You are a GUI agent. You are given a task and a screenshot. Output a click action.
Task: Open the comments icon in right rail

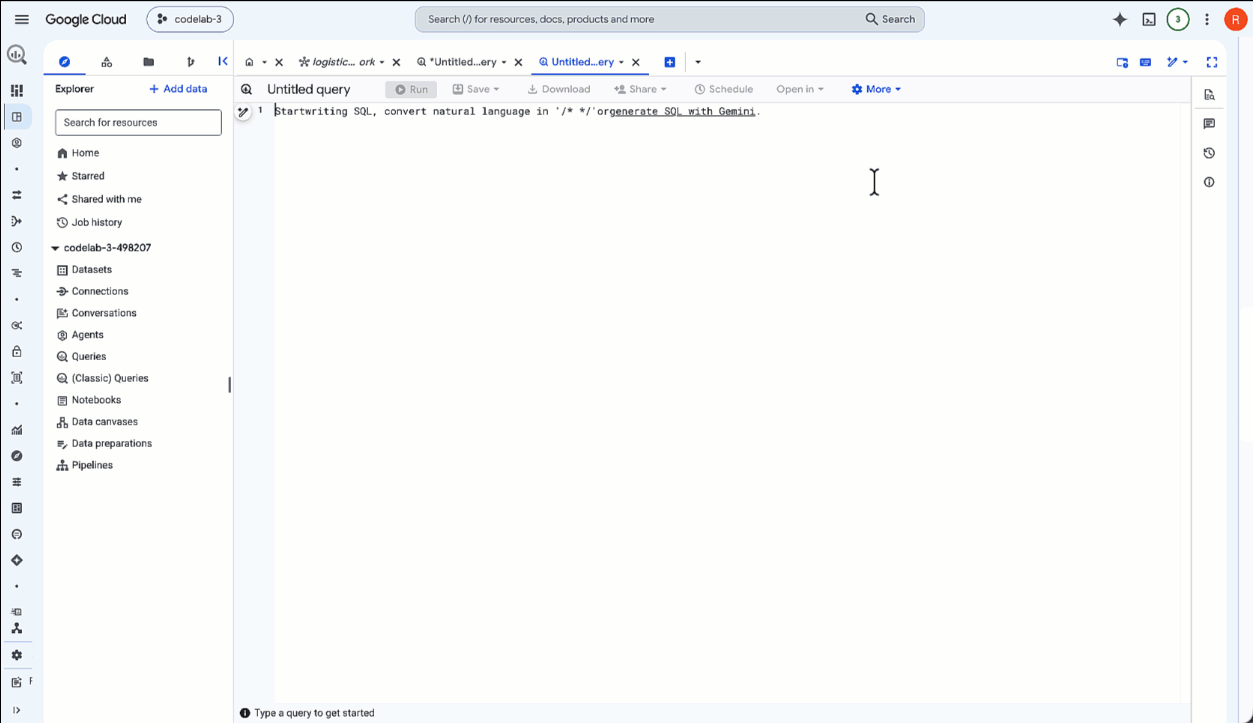[x=1209, y=124]
